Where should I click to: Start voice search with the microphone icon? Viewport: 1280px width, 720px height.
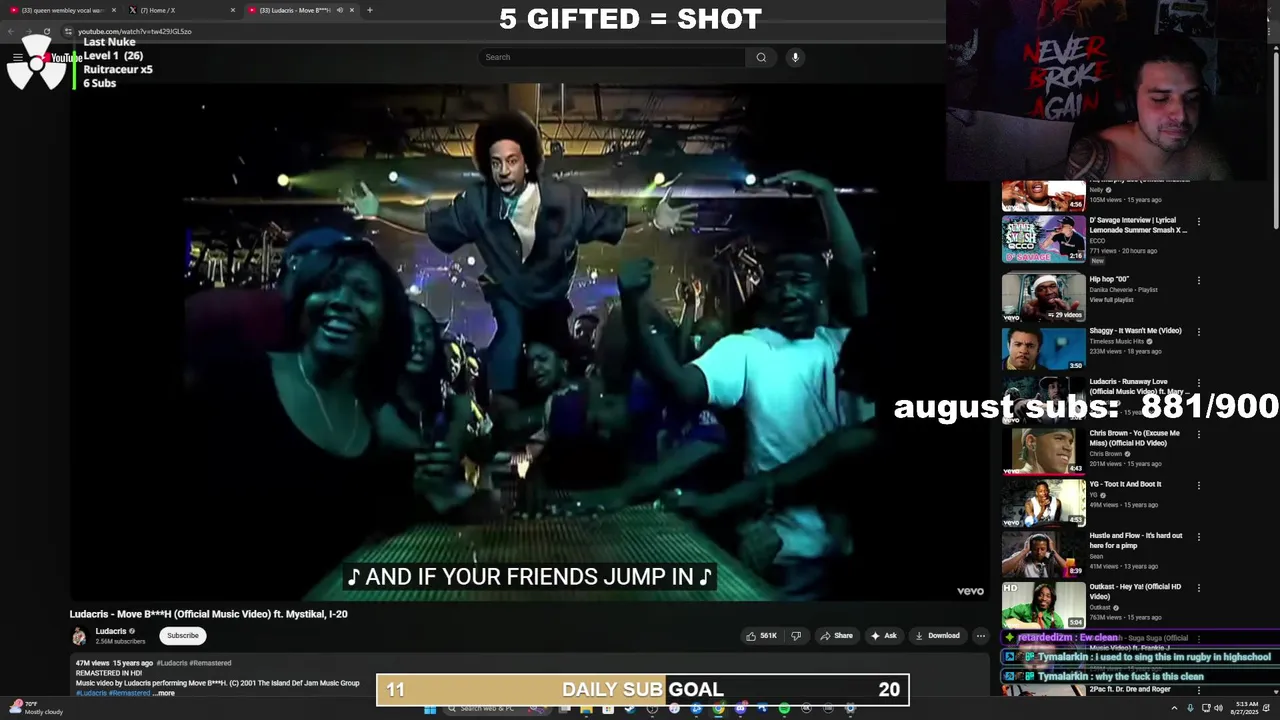pyautogui.click(x=795, y=57)
